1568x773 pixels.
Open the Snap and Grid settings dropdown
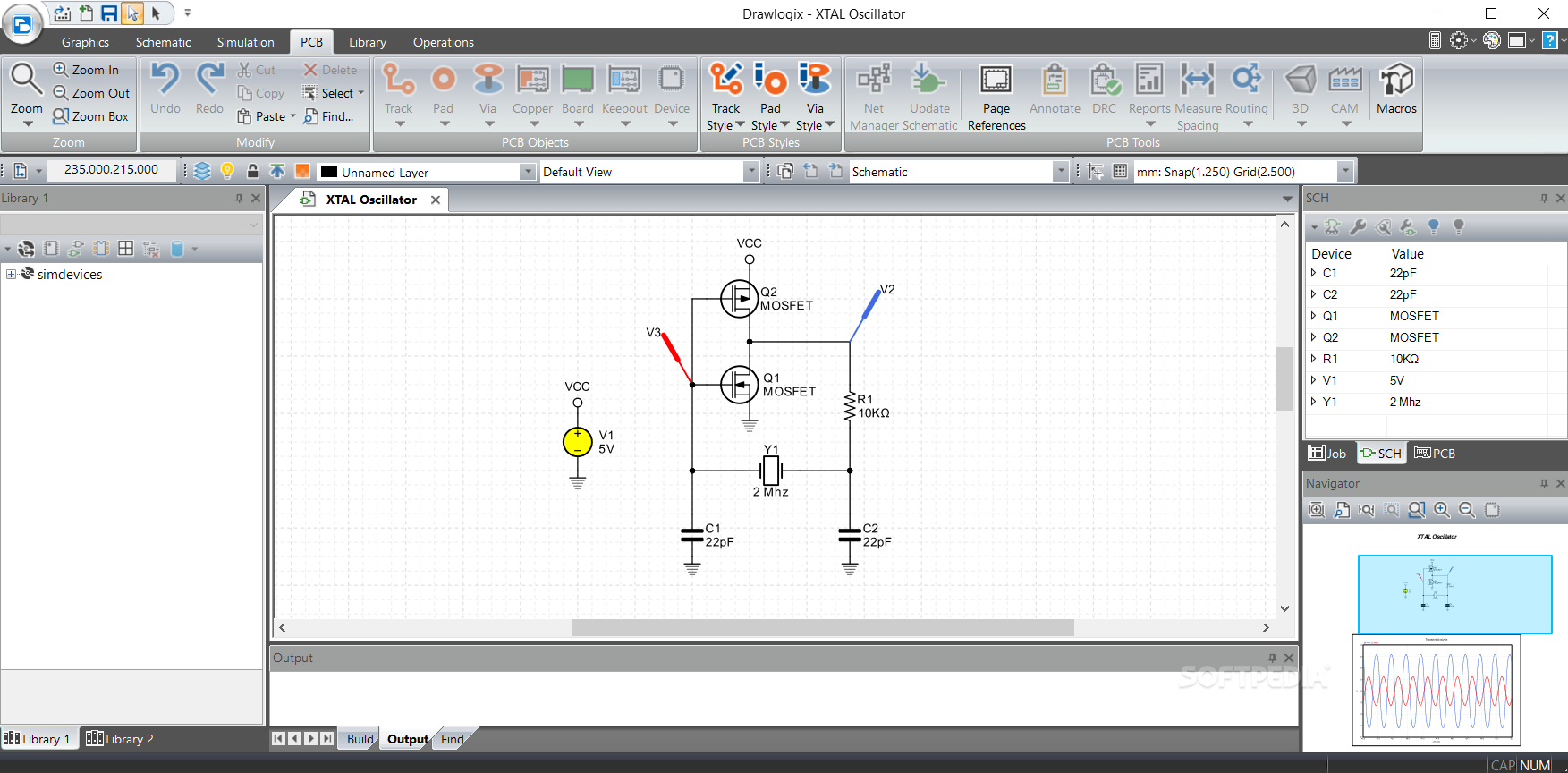pos(1345,172)
